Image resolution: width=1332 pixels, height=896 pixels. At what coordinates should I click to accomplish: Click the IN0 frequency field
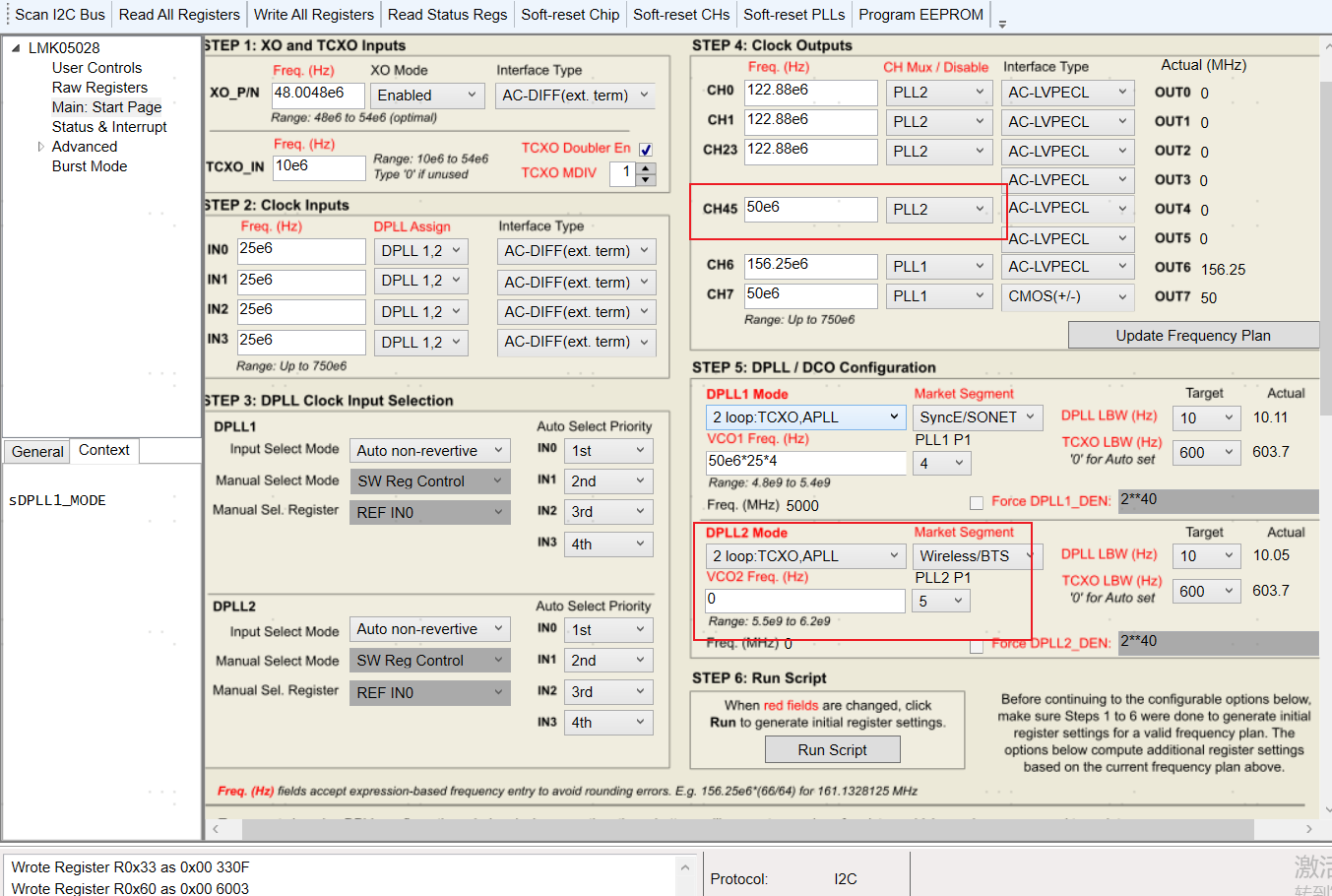point(301,251)
